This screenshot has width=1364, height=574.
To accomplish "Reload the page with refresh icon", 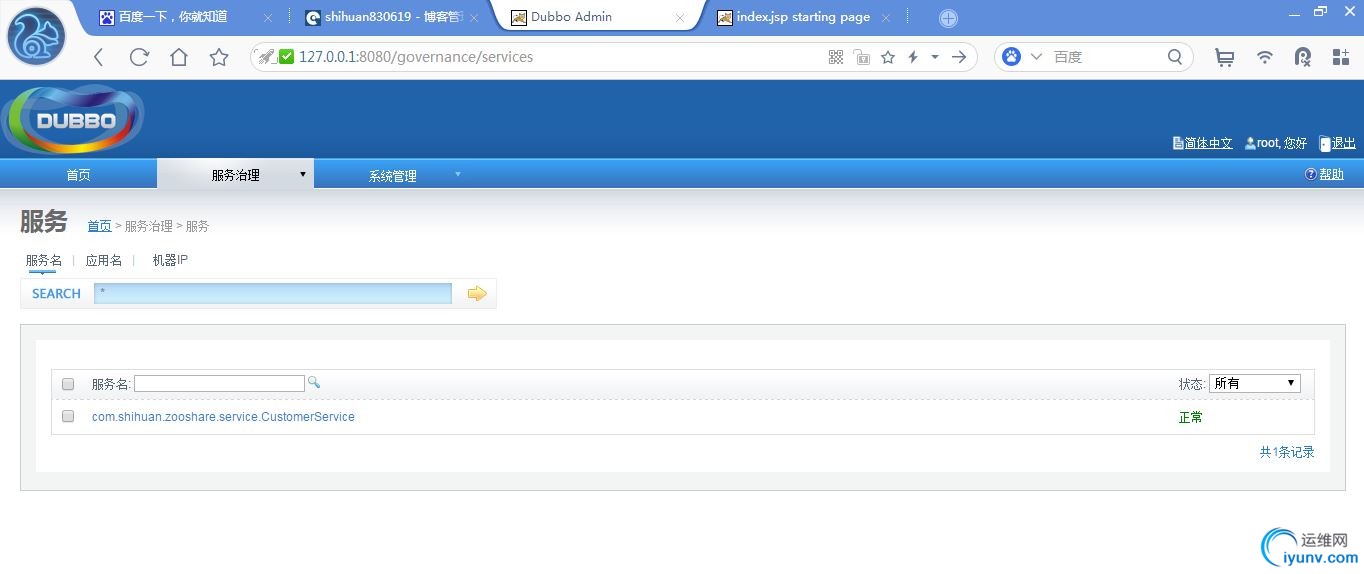I will pos(139,57).
